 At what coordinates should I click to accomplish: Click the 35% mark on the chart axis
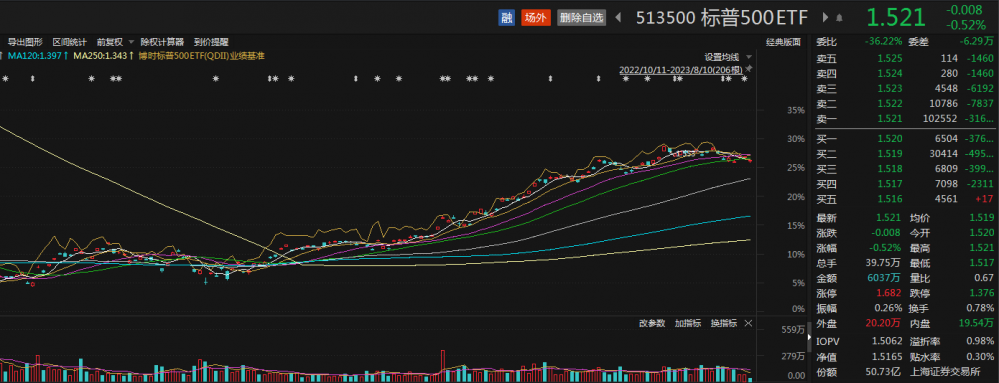click(x=796, y=110)
